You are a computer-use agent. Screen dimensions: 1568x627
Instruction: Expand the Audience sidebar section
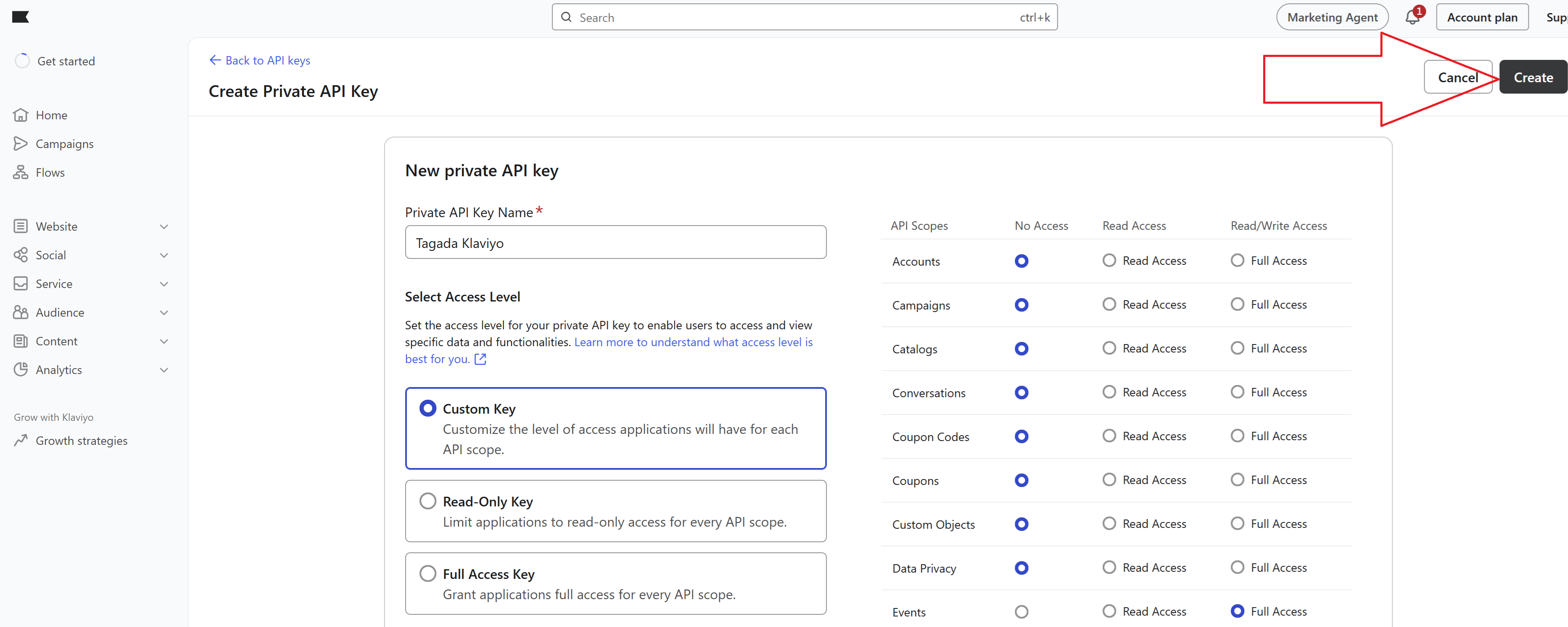(x=164, y=312)
